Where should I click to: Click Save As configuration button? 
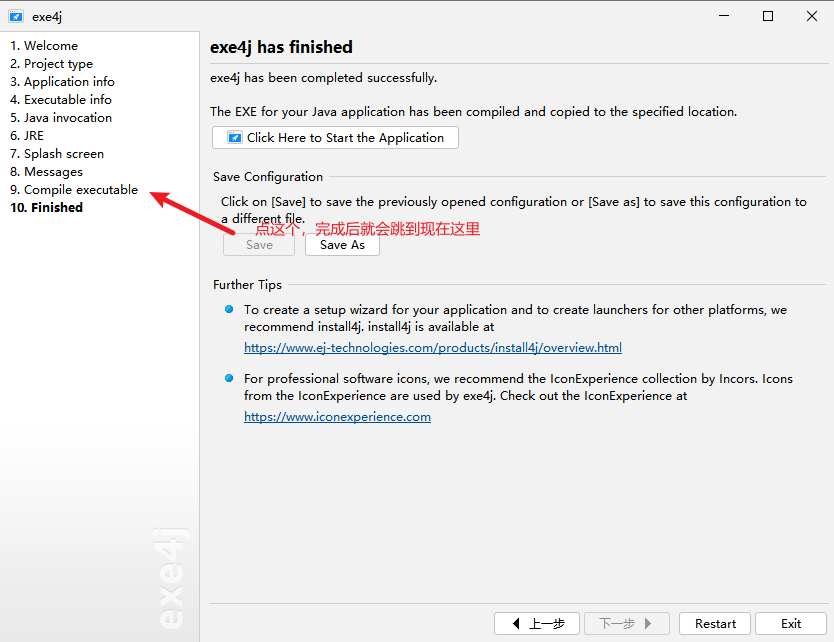coord(342,245)
